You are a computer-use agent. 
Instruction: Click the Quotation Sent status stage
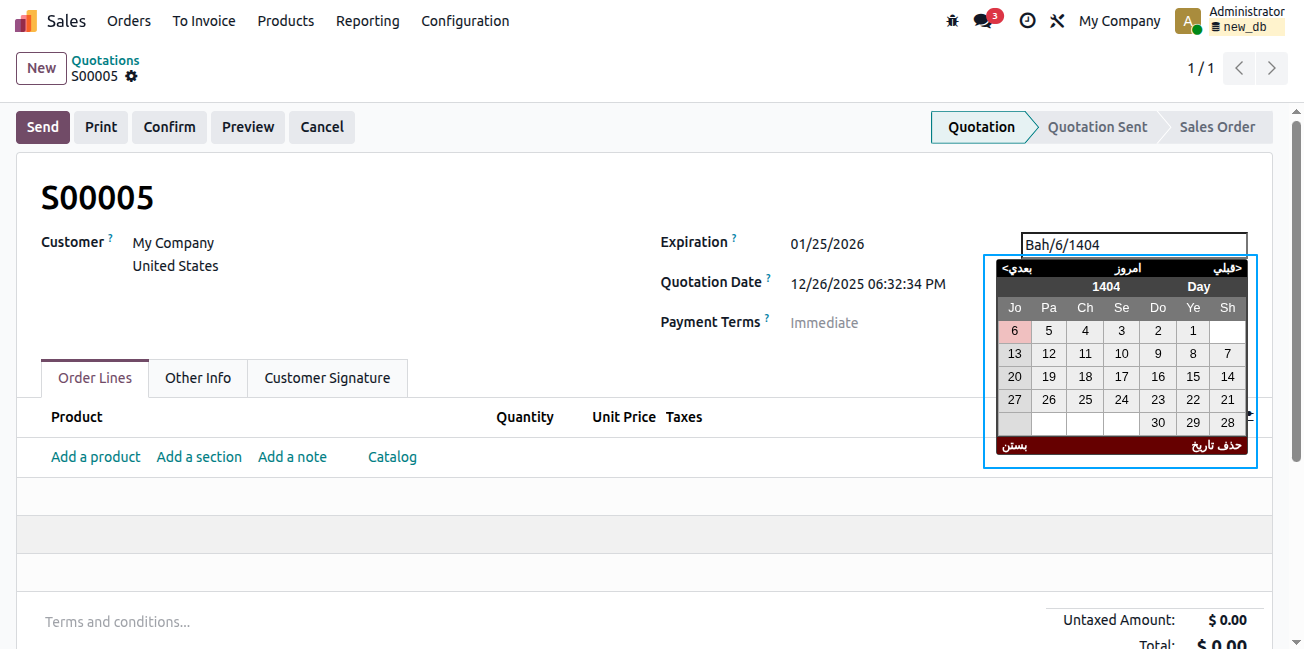coord(1097,127)
